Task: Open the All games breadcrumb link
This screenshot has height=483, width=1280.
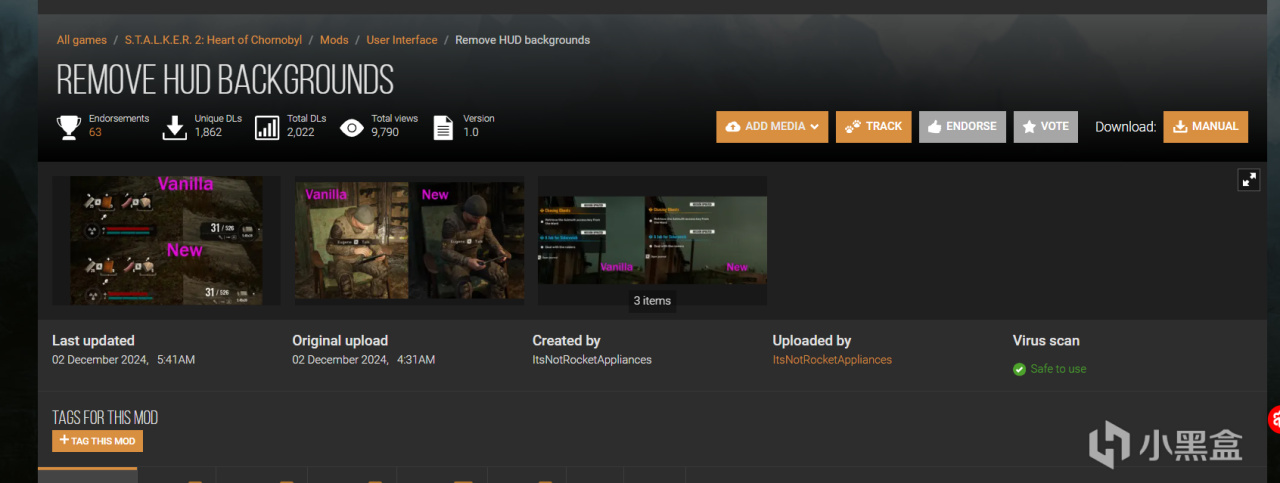Action: pyautogui.click(x=81, y=40)
